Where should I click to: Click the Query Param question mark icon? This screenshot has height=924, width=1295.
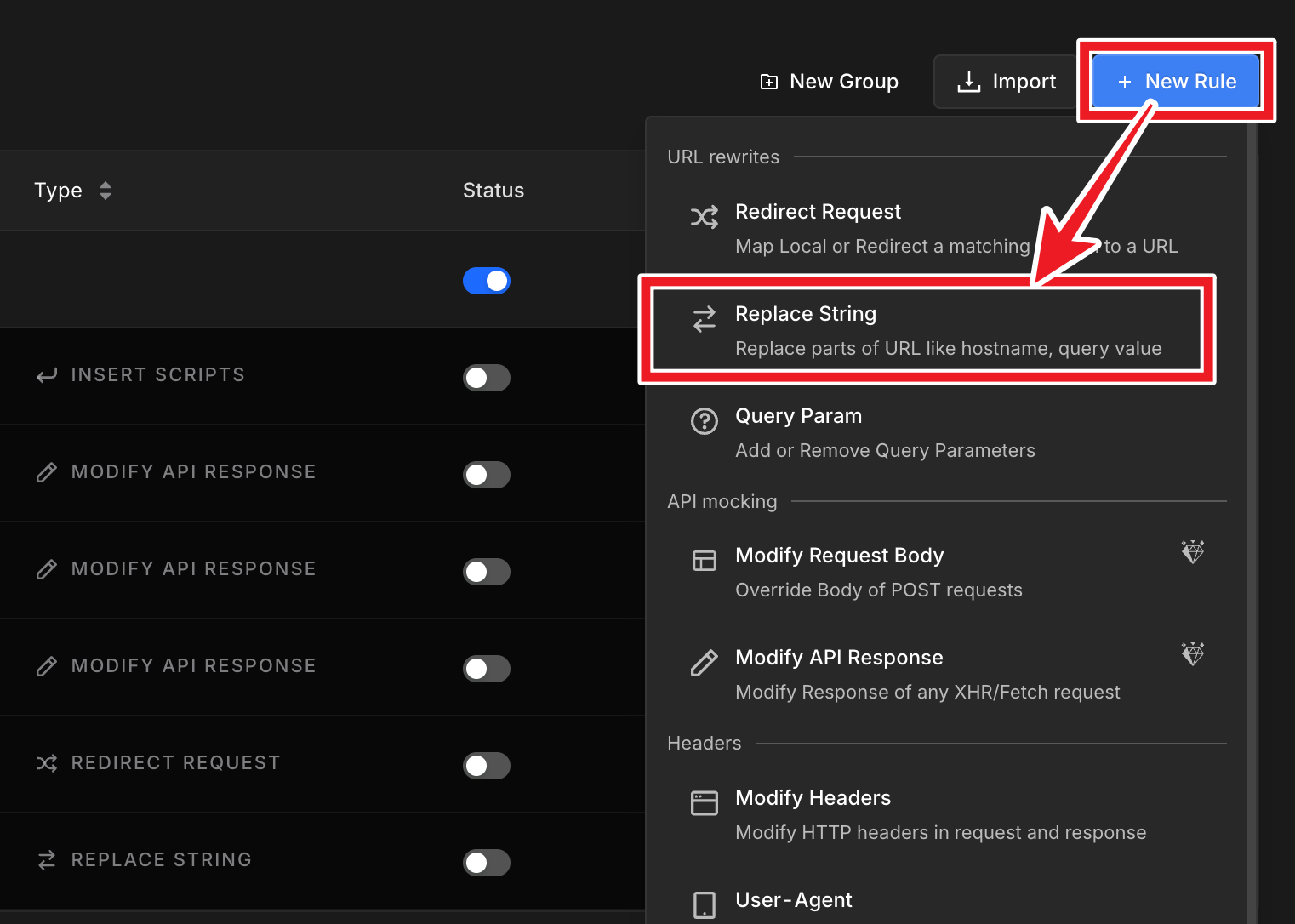coord(704,421)
